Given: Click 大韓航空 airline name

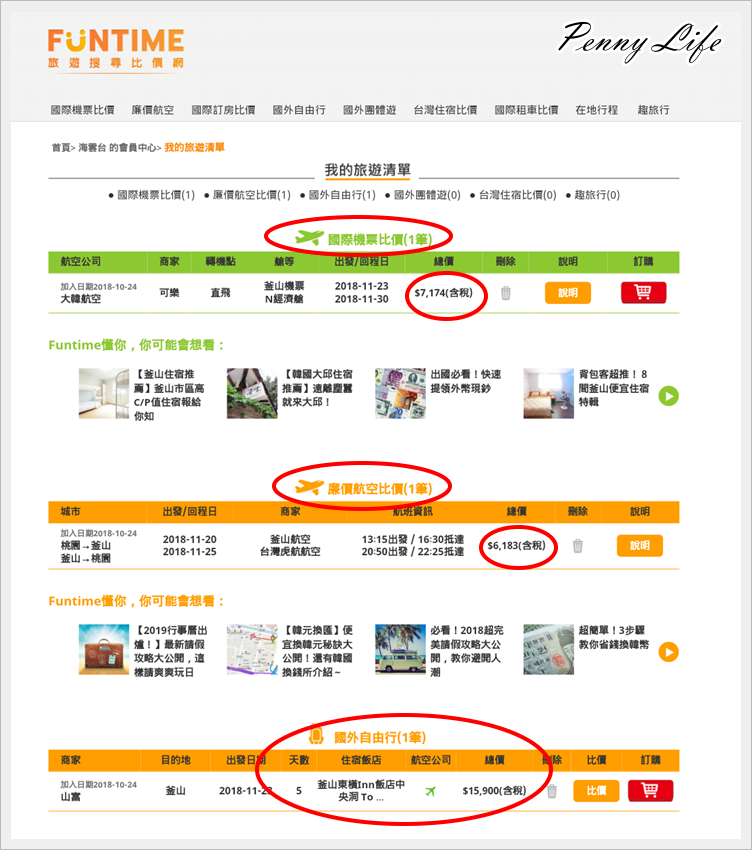Looking at the screenshot, I should pyautogui.click(x=81, y=299).
